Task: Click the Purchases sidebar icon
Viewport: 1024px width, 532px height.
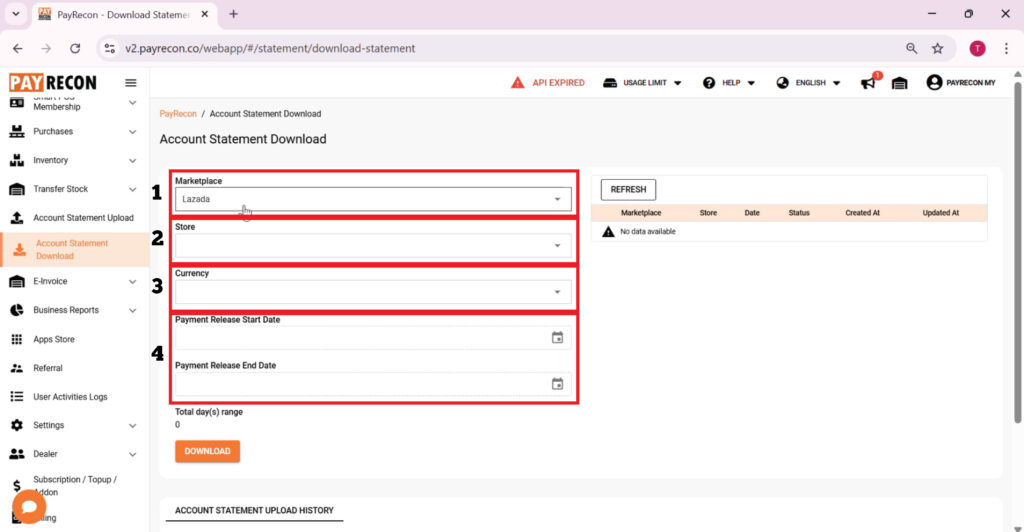Action: point(17,131)
